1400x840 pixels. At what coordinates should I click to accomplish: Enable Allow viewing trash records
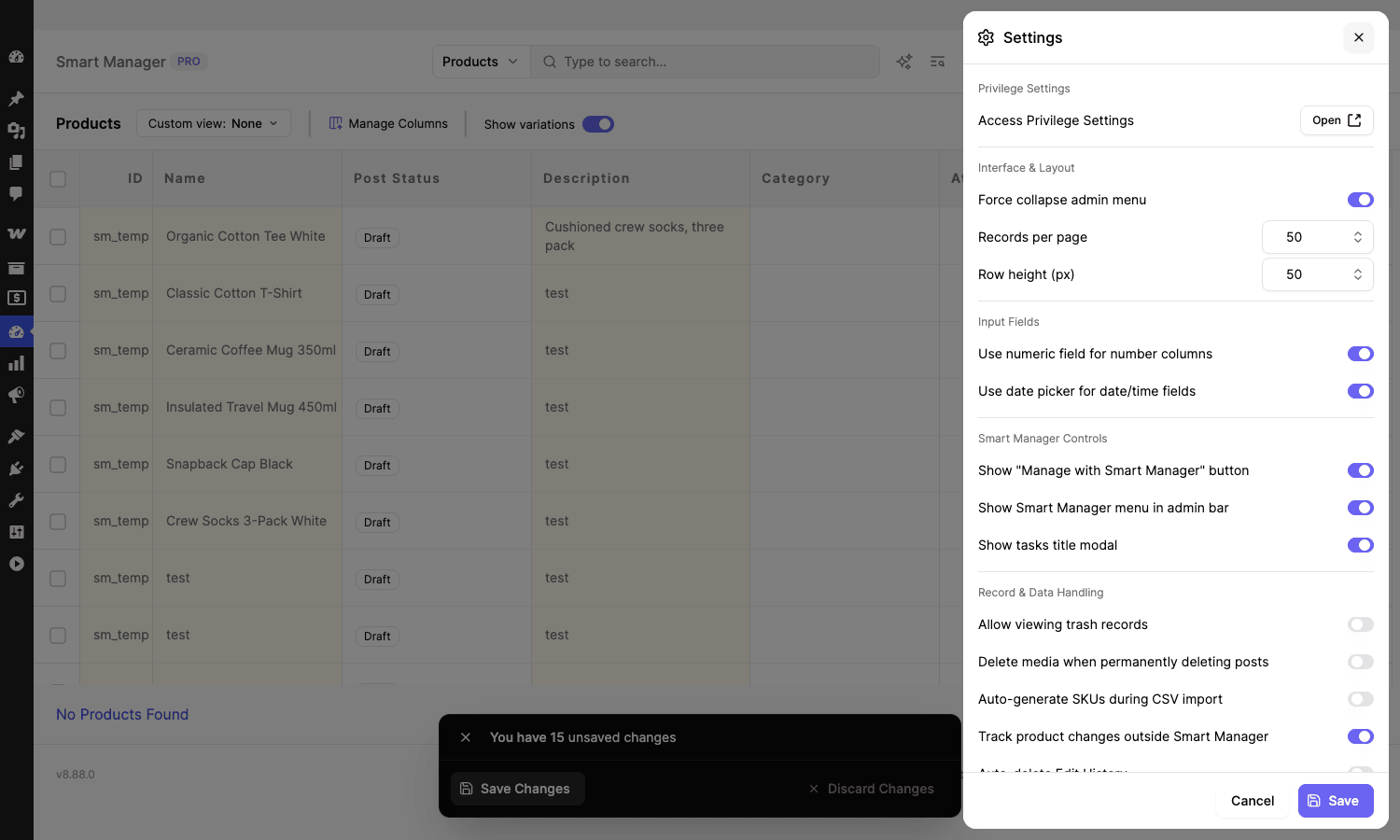click(x=1361, y=624)
